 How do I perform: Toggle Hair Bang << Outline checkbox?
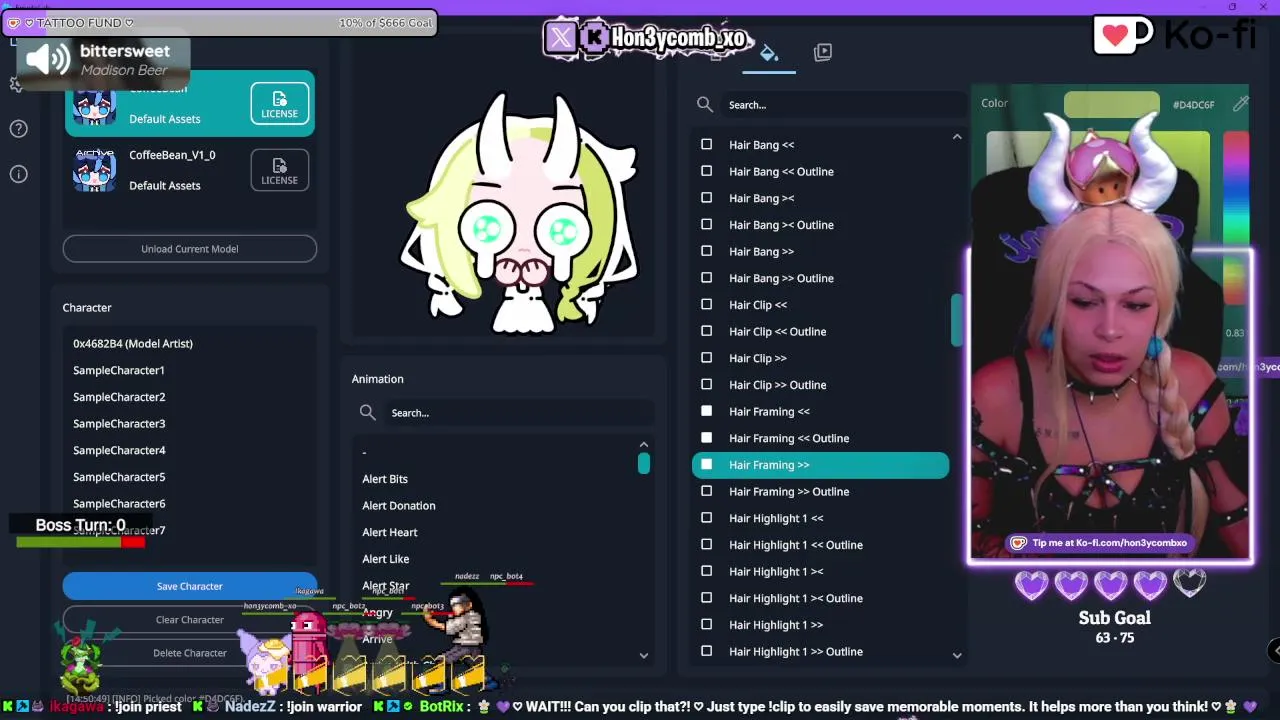707,172
